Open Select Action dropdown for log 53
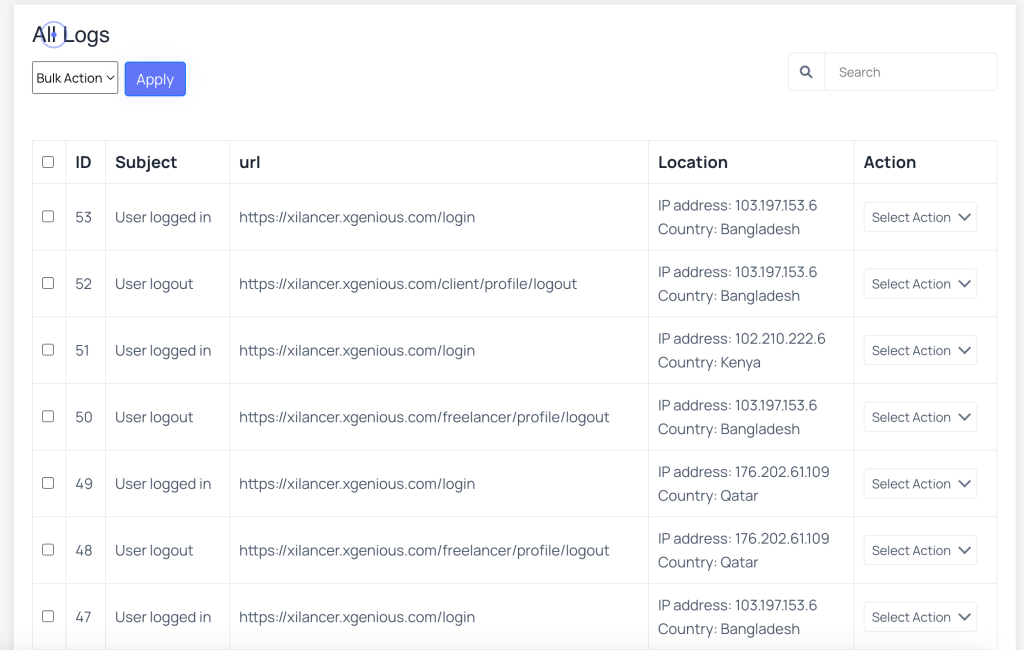Screen dimensions: 1024x650 click(920, 217)
